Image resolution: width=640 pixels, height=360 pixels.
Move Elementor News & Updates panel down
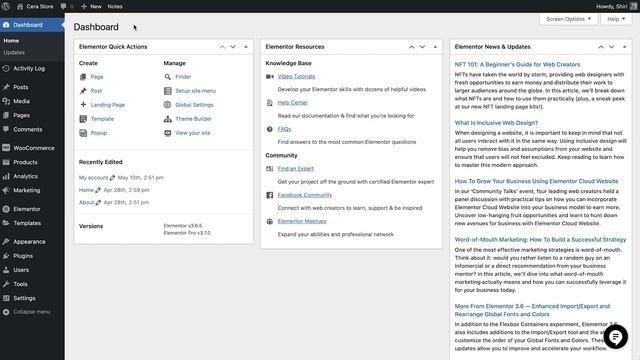coord(612,47)
